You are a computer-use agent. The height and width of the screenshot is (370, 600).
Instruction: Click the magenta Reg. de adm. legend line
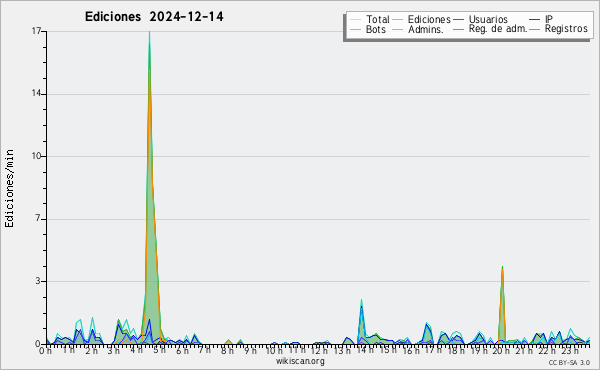458,29
